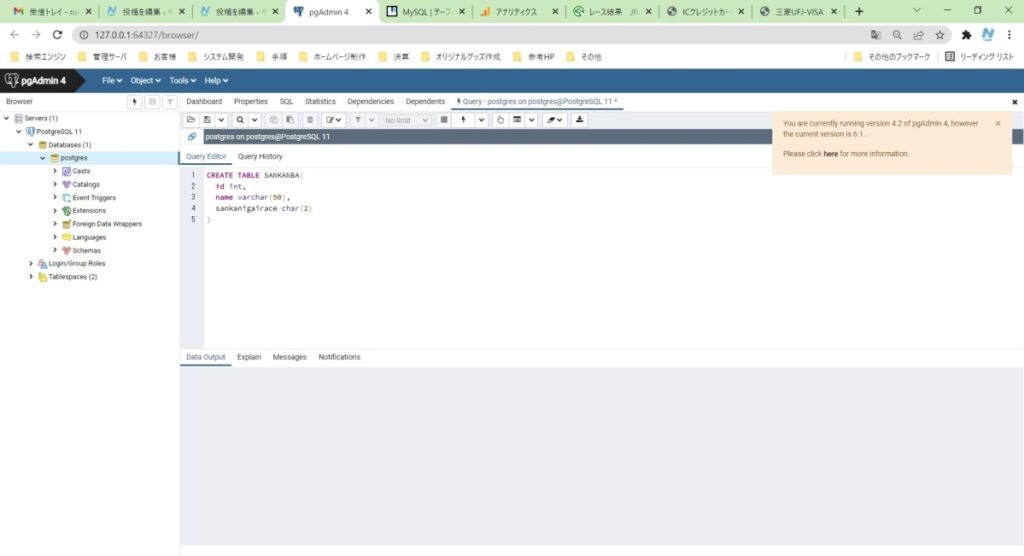The height and width of the screenshot is (556, 1024).
Task: Click the Save File toolbar icon
Action: pos(207,120)
